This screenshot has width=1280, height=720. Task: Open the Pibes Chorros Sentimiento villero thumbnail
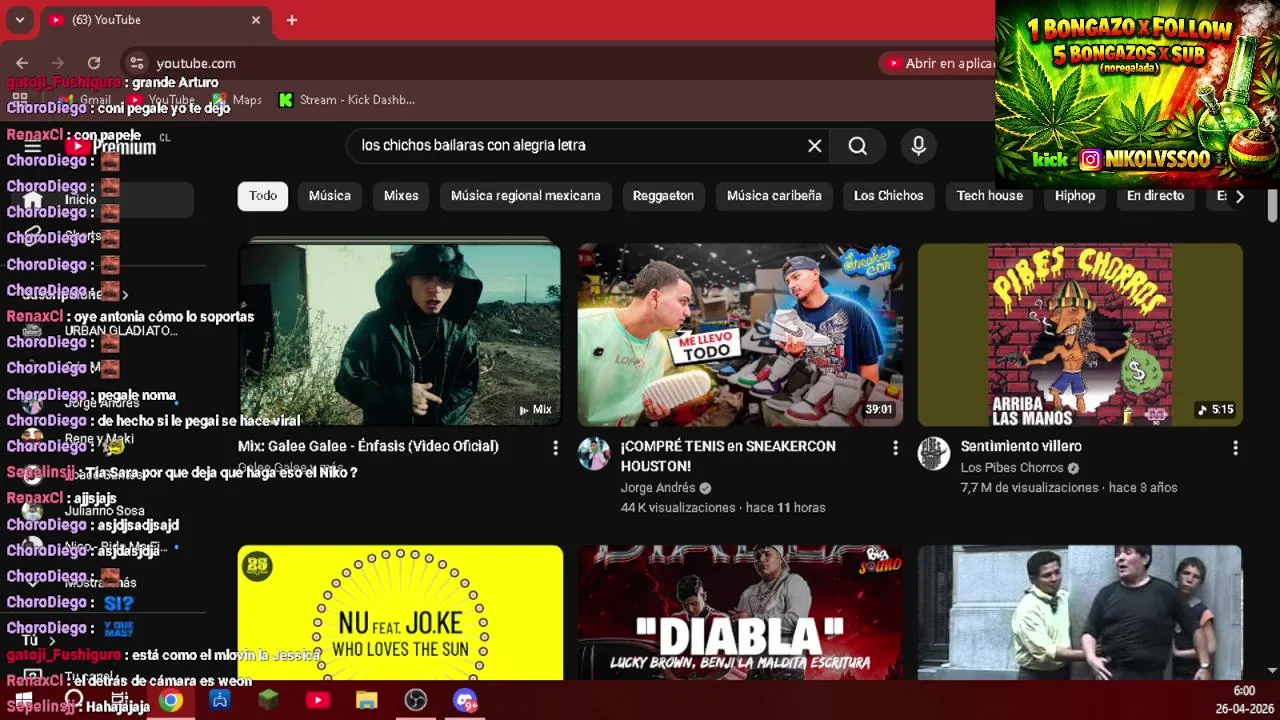coord(1080,335)
